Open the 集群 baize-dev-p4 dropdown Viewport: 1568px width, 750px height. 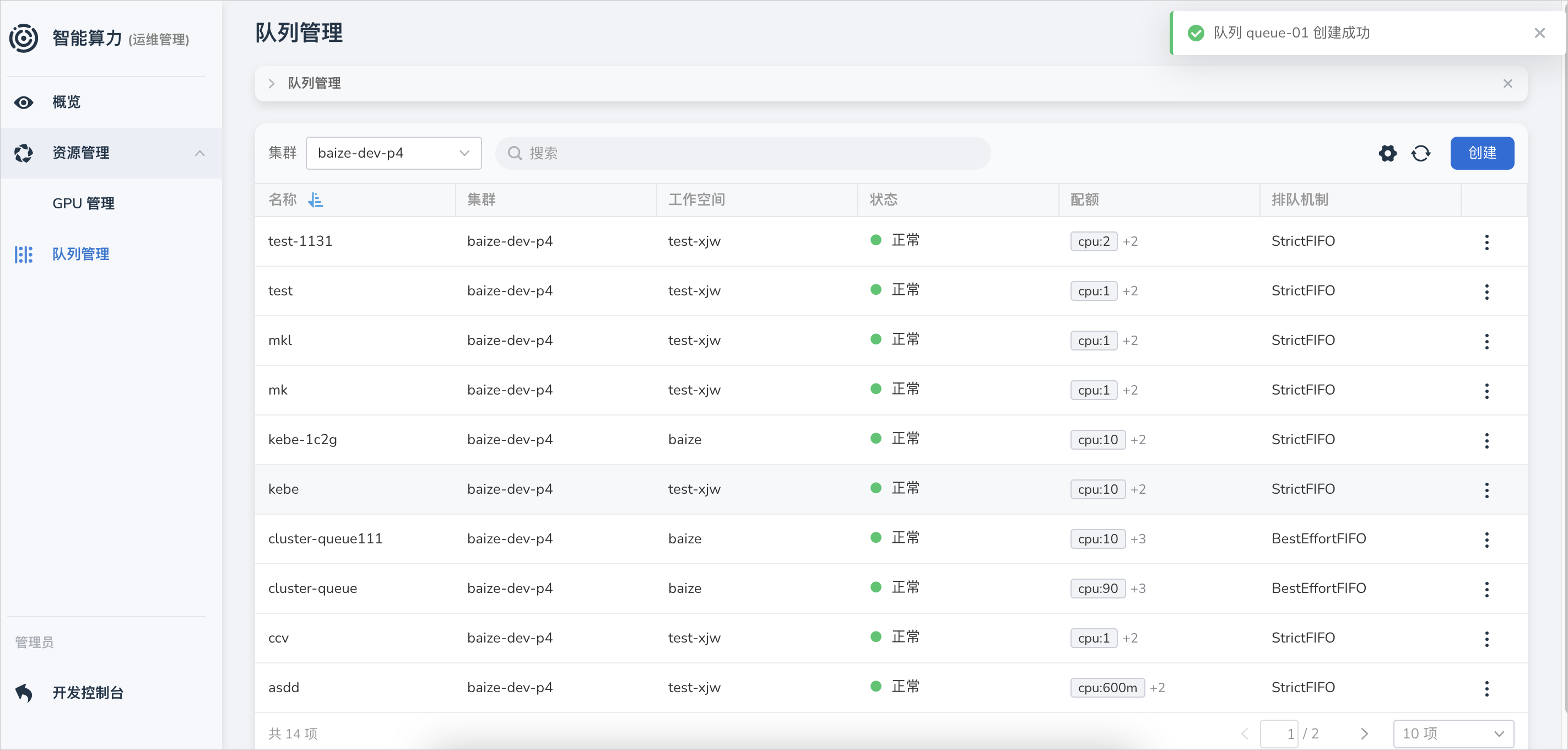[x=394, y=153]
